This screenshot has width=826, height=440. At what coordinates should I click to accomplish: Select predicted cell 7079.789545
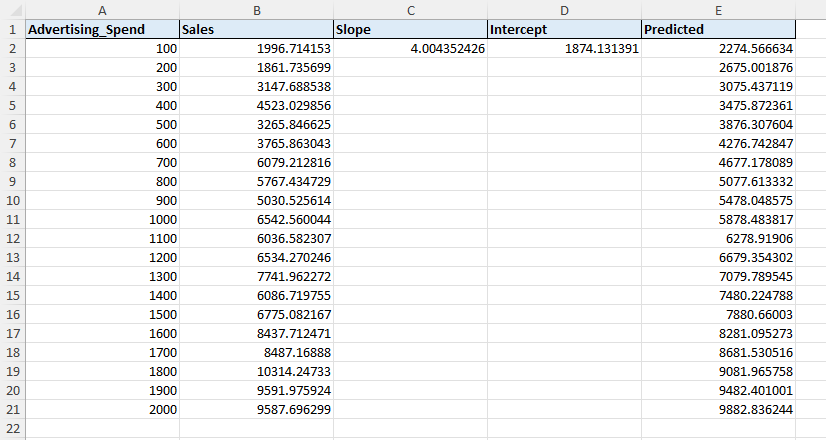[x=719, y=276]
